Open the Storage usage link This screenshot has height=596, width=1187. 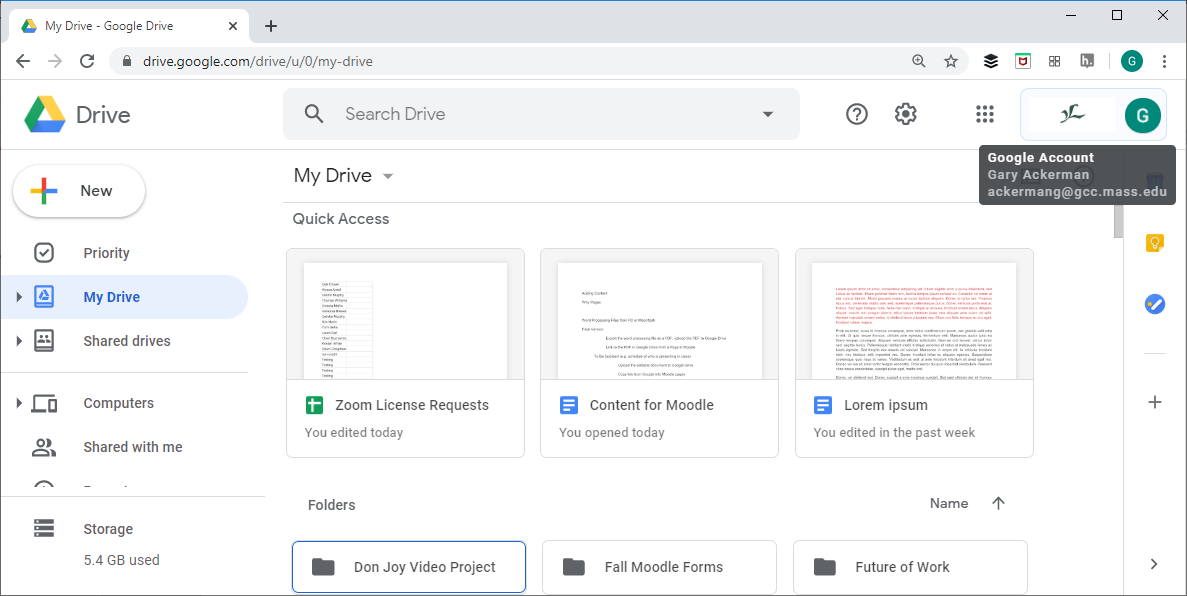(107, 528)
